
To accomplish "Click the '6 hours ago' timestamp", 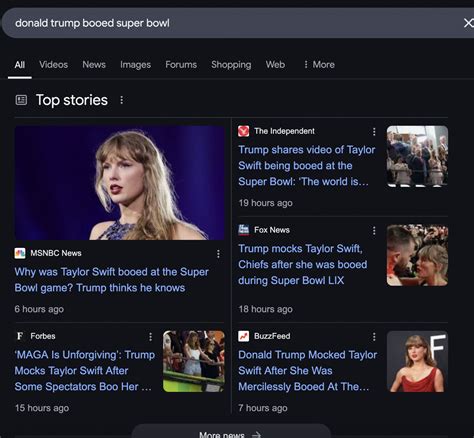I will [39, 309].
